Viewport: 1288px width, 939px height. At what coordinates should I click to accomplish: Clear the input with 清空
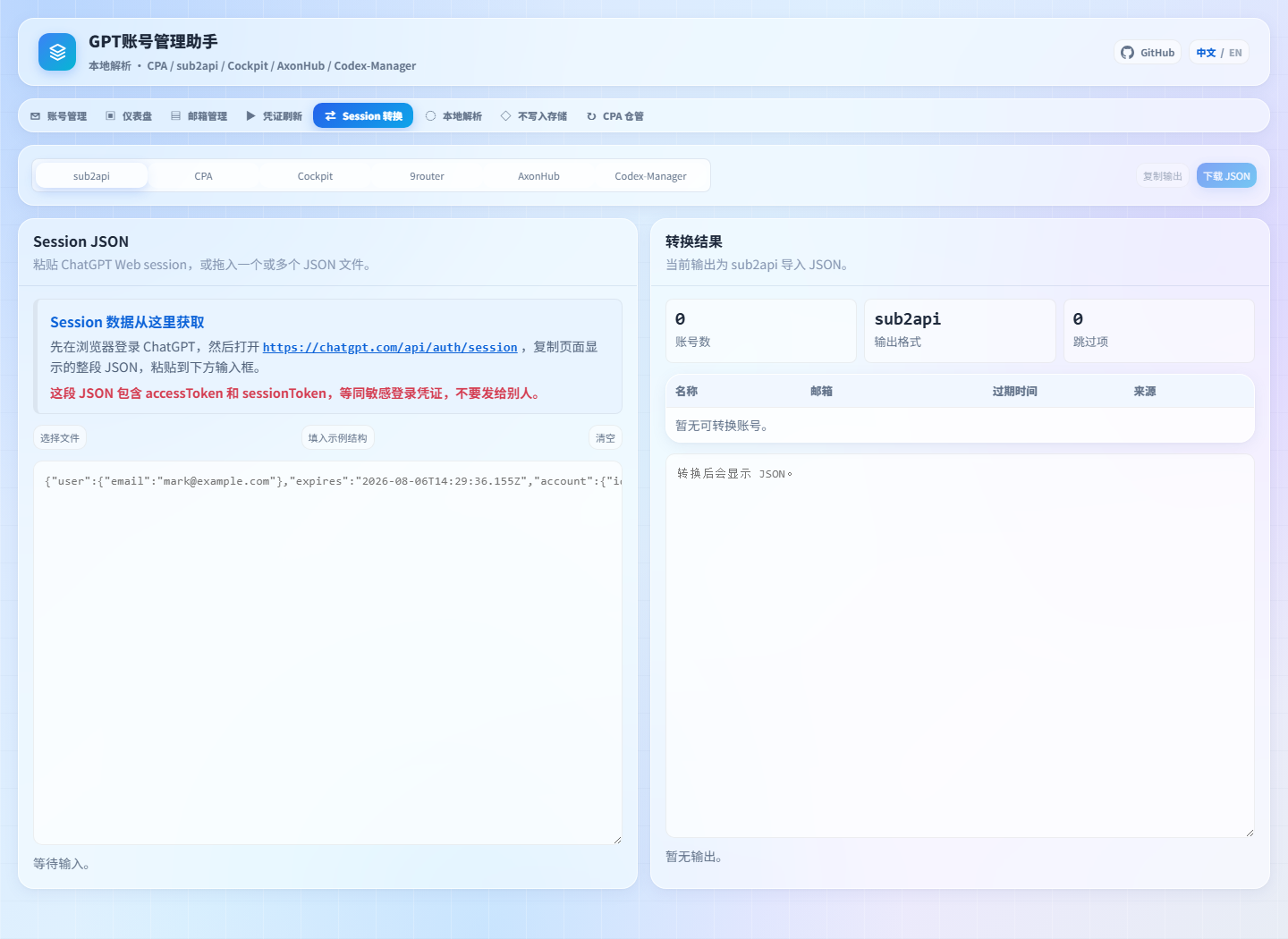point(606,438)
